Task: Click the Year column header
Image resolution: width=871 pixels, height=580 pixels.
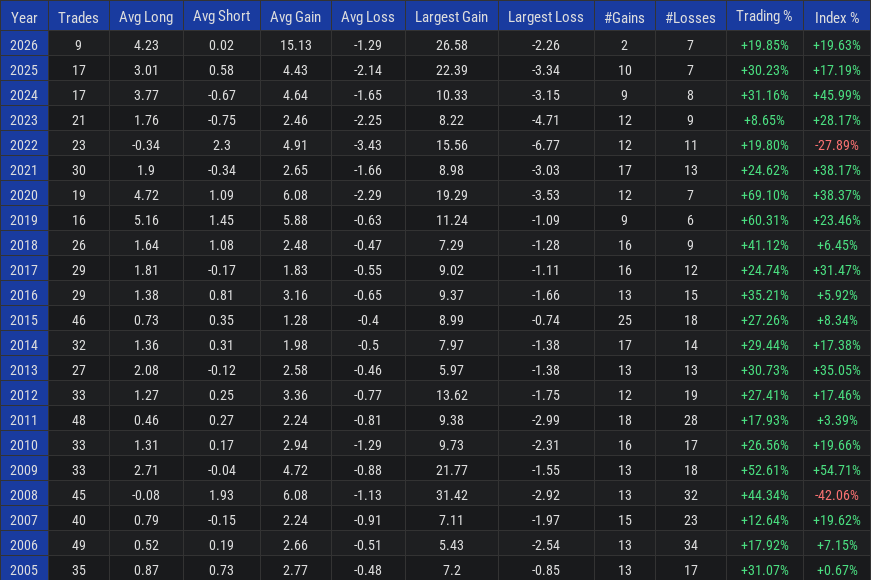Action: (x=24, y=17)
